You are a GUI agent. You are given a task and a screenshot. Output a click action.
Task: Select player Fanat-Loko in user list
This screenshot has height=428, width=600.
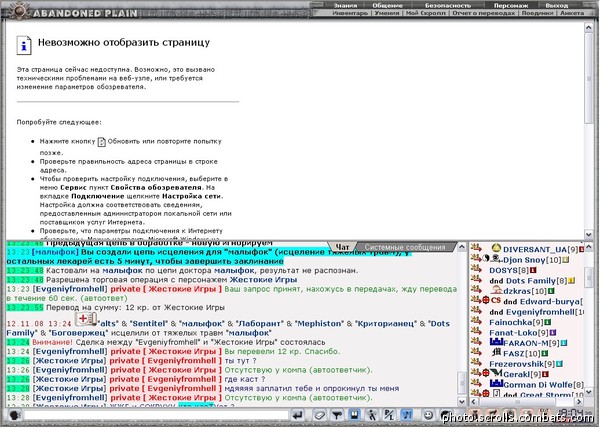pyautogui.click(x=514, y=333)
